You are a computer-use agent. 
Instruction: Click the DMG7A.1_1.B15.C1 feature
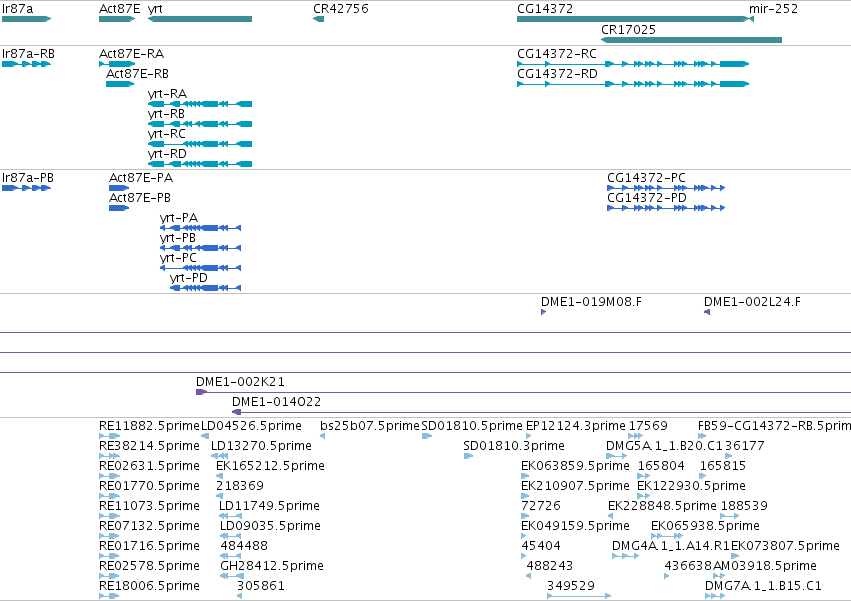point(715,596)
